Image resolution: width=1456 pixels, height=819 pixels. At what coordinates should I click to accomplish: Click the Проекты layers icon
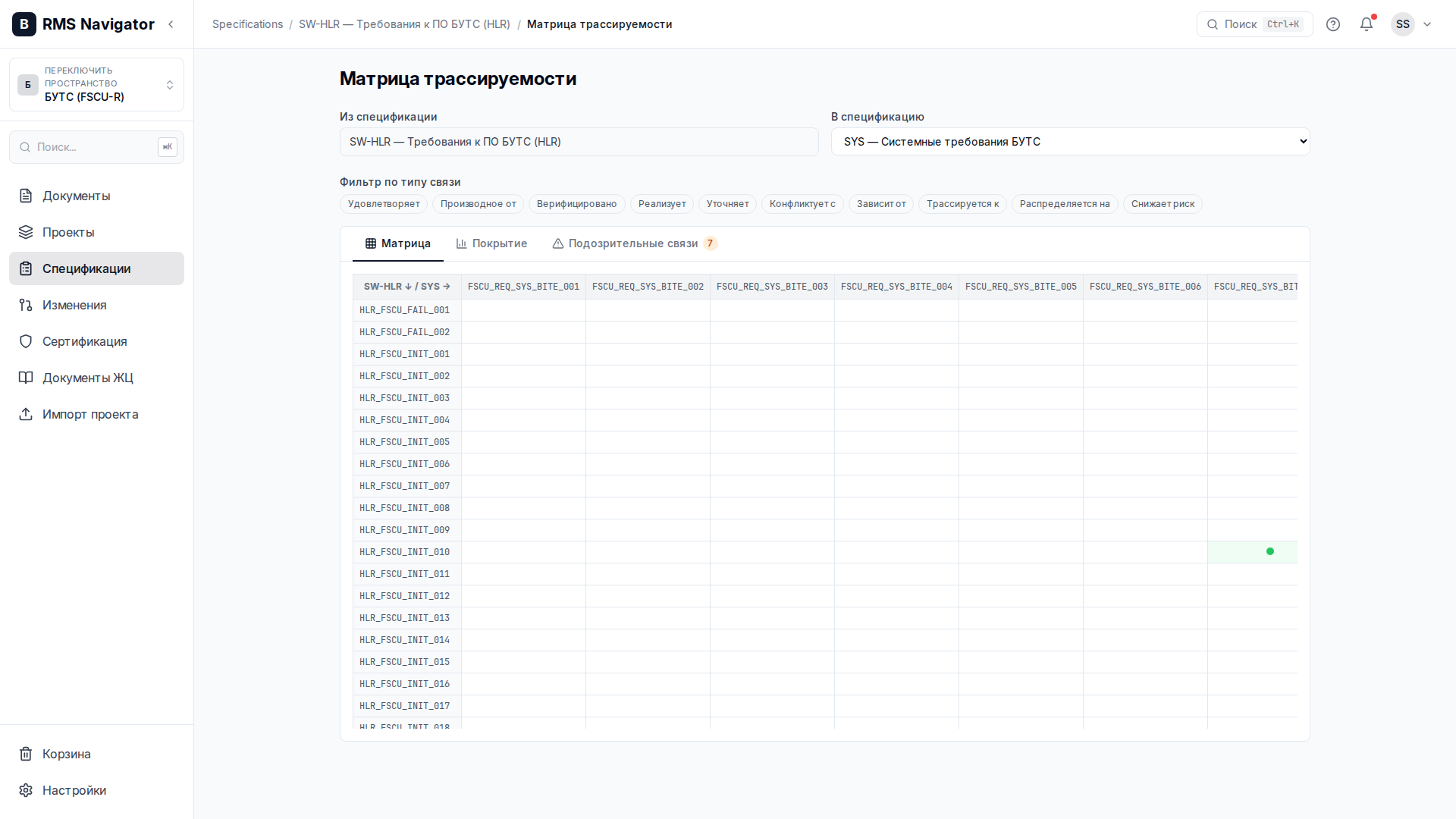pos(26,232)
